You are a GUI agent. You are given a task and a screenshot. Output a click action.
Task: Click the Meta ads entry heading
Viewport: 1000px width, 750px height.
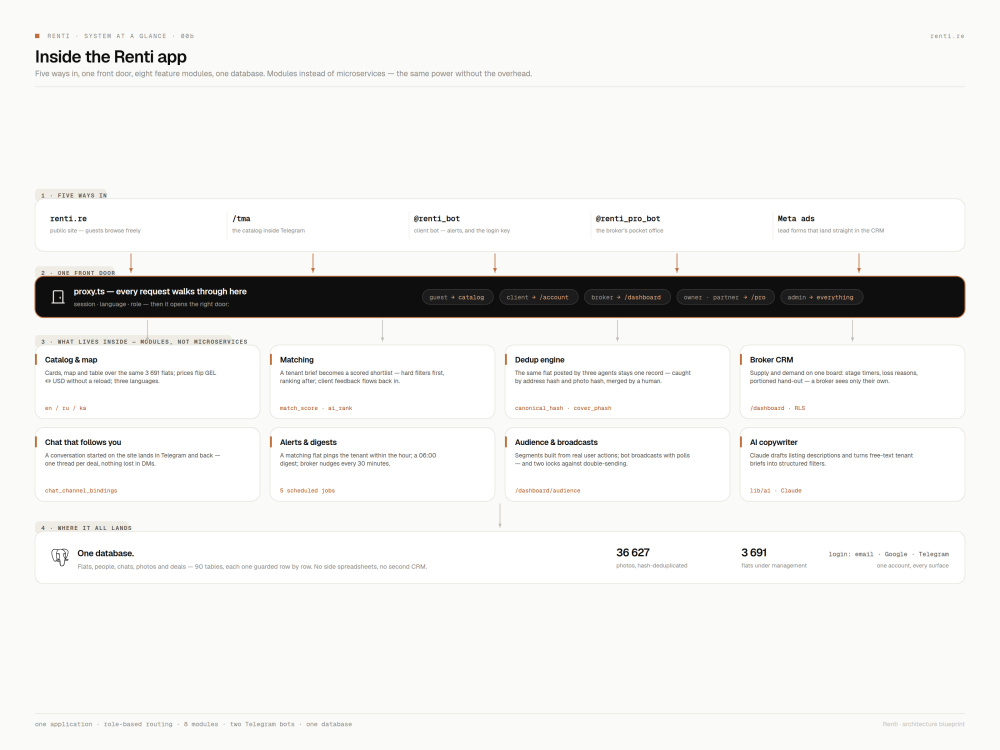pos(796,219)
